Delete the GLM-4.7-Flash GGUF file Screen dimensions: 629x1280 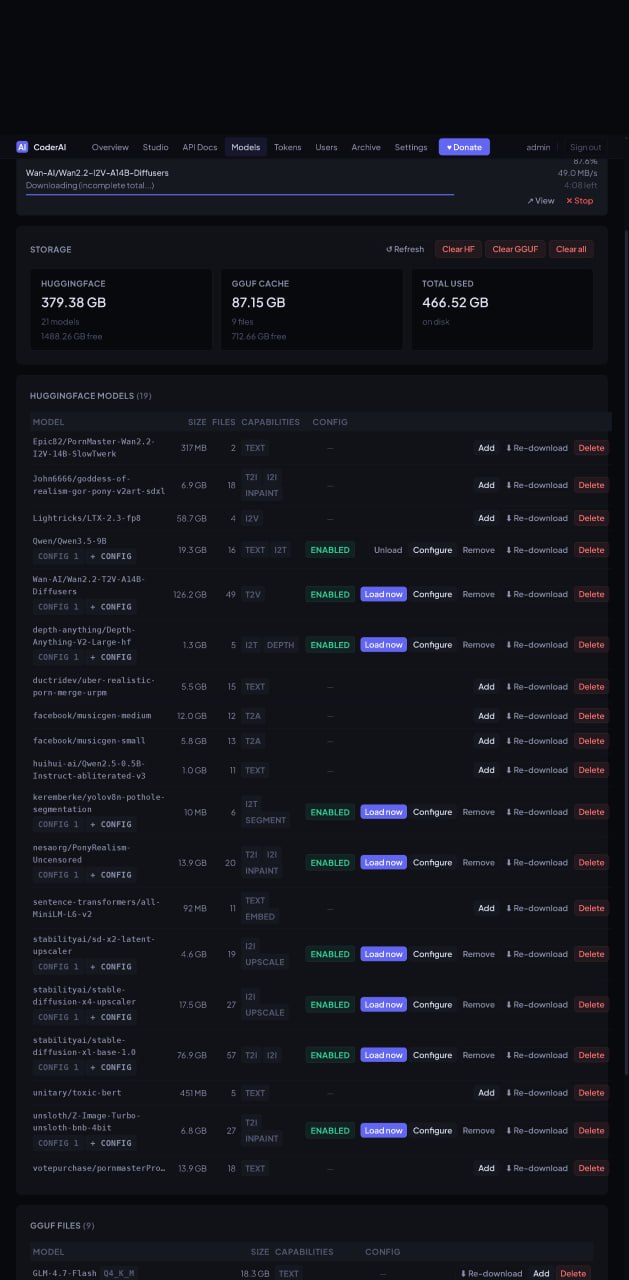pos(573,1273)
